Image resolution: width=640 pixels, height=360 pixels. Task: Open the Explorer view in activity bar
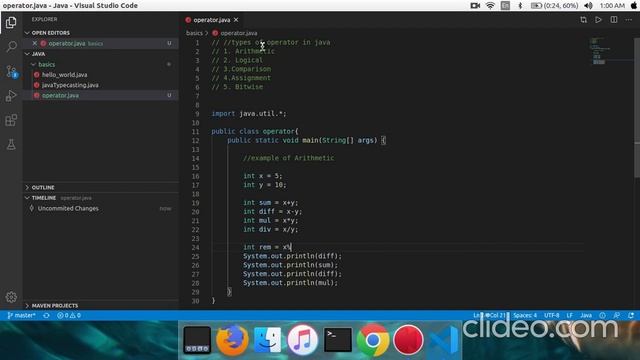(11, 22)
